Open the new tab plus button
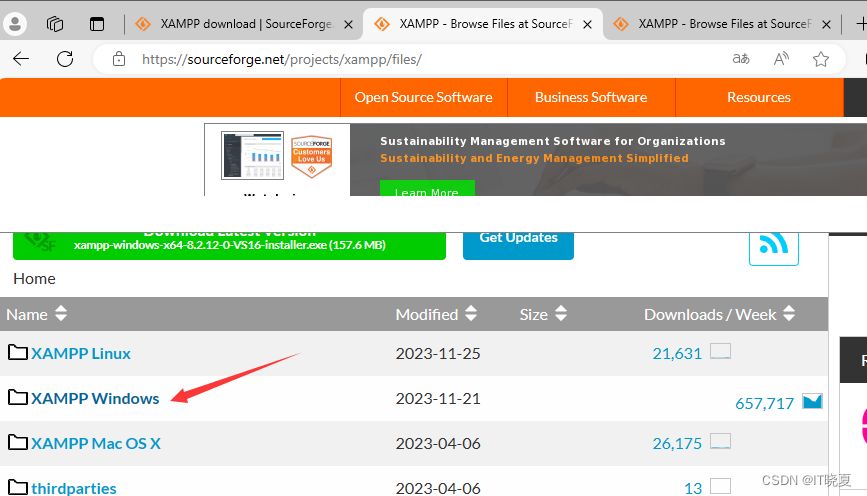This screenshot has height=496, width=867. 861,24
